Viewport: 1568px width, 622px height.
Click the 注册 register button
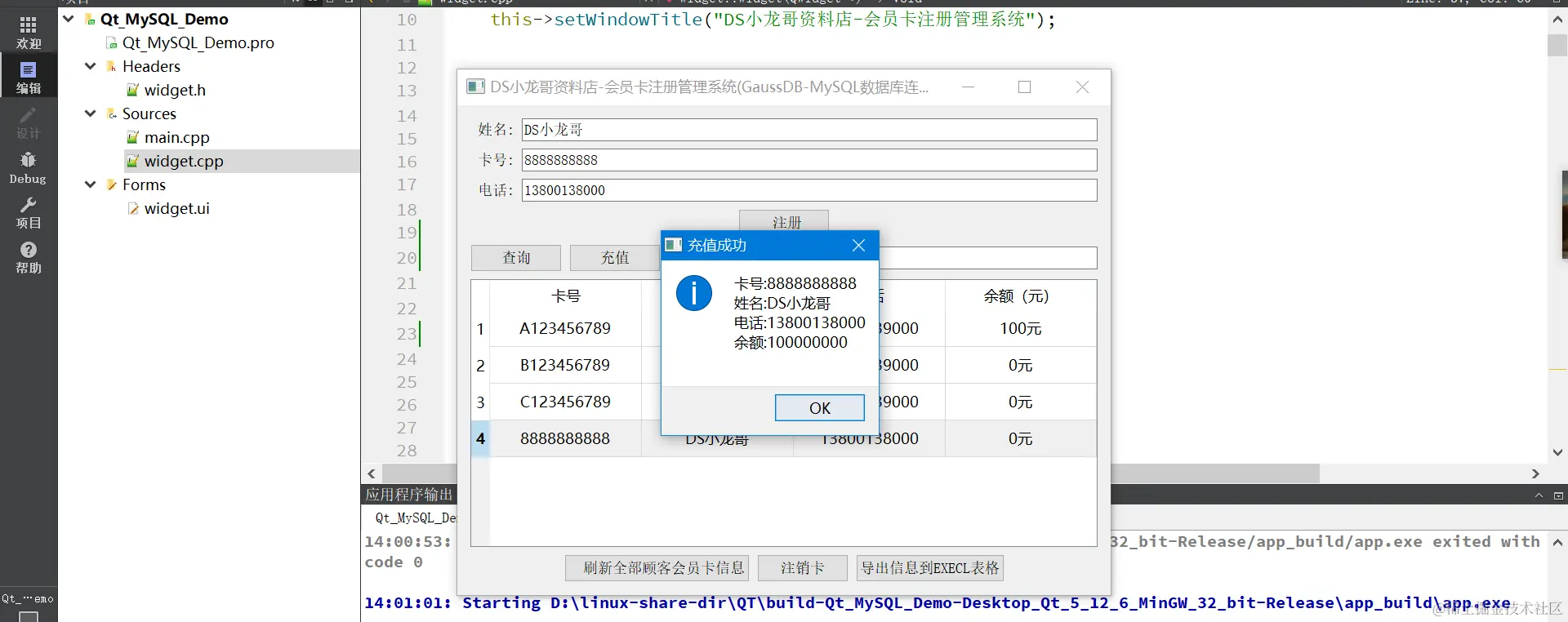coord(784,220)
